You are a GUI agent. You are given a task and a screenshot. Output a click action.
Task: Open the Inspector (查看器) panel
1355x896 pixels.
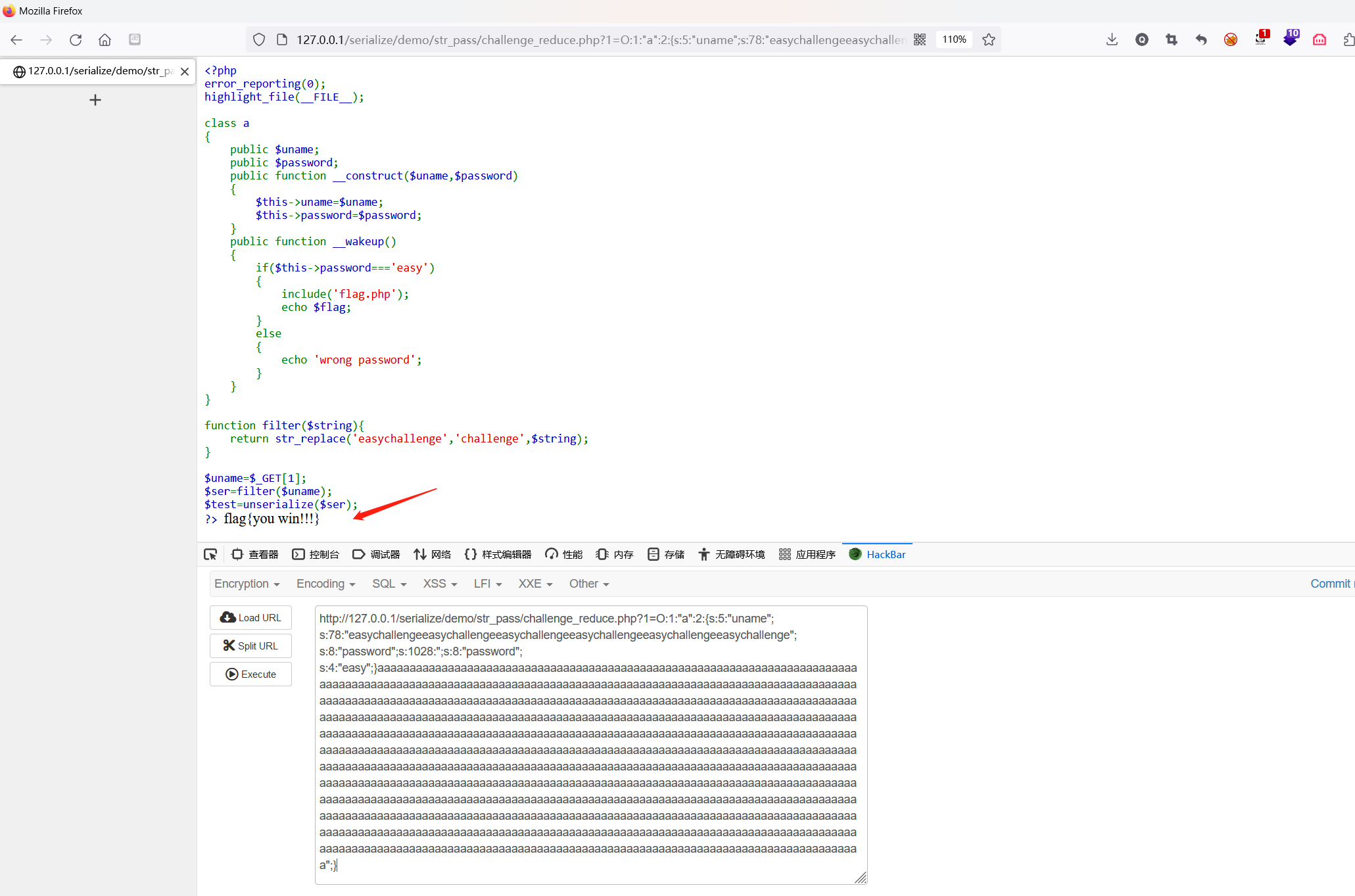(255, 555)
